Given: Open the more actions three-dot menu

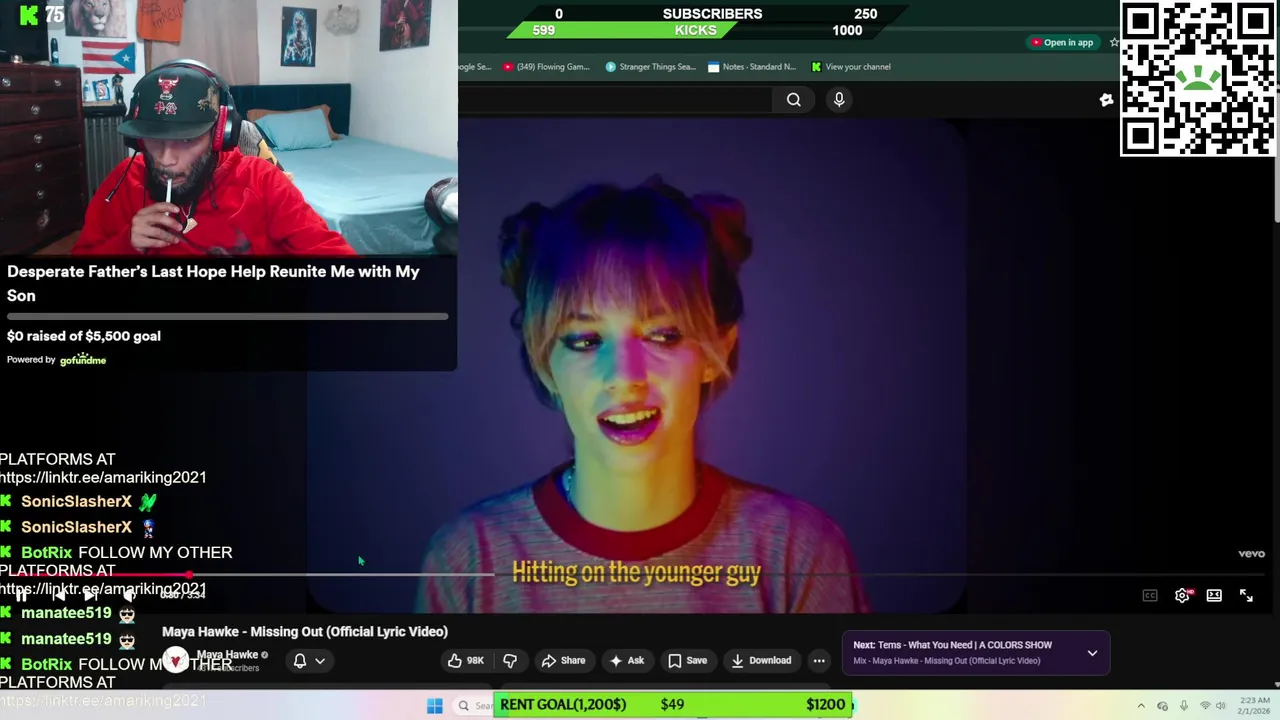Looking at the screenshot, I should point(819,660).
